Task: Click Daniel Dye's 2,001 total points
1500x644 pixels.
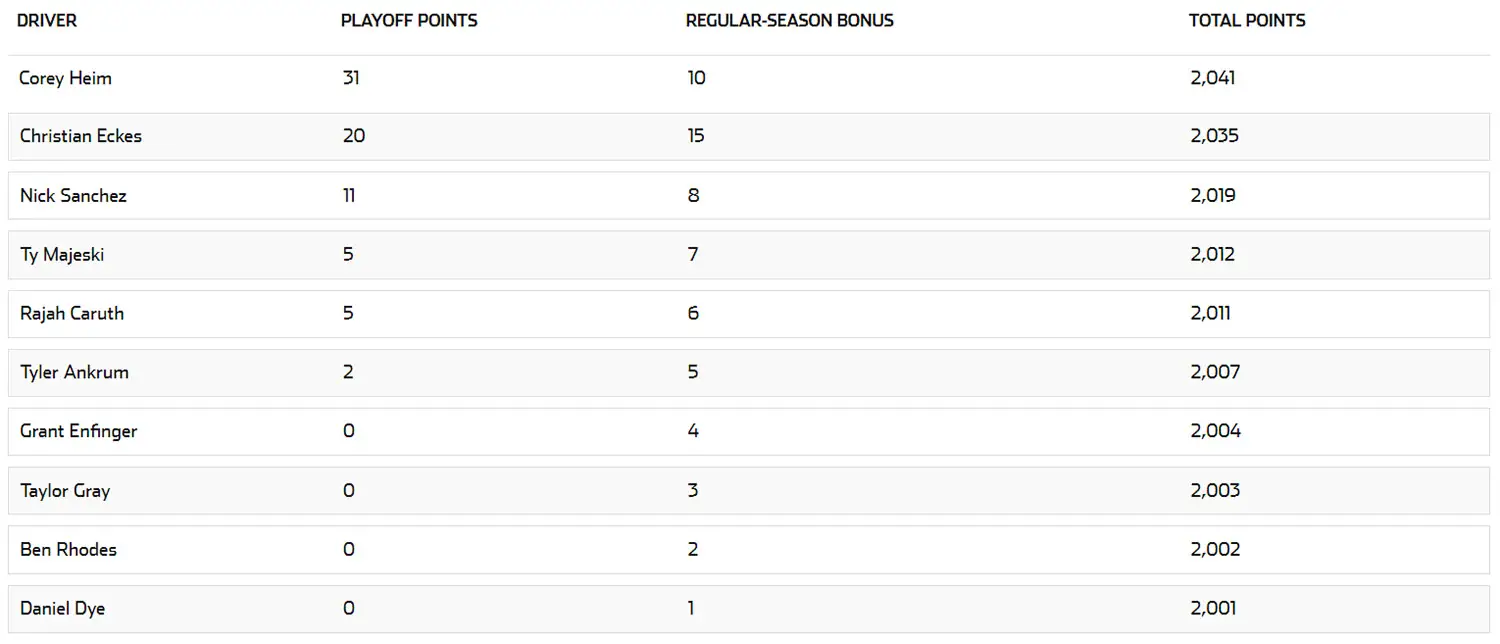Action: [x=1213, y=608]
